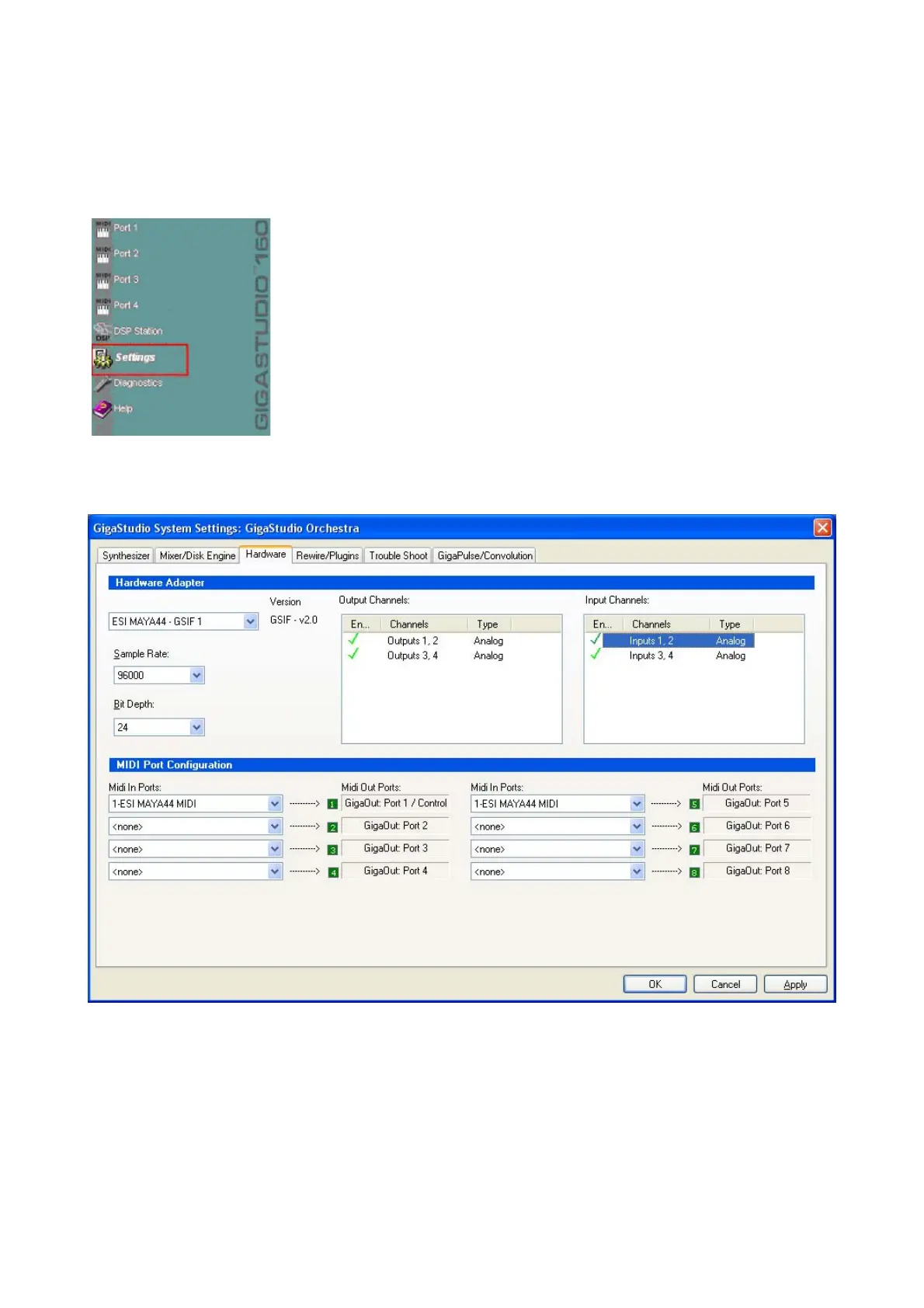Click the DSP Station icon

(x=102, y=332)
